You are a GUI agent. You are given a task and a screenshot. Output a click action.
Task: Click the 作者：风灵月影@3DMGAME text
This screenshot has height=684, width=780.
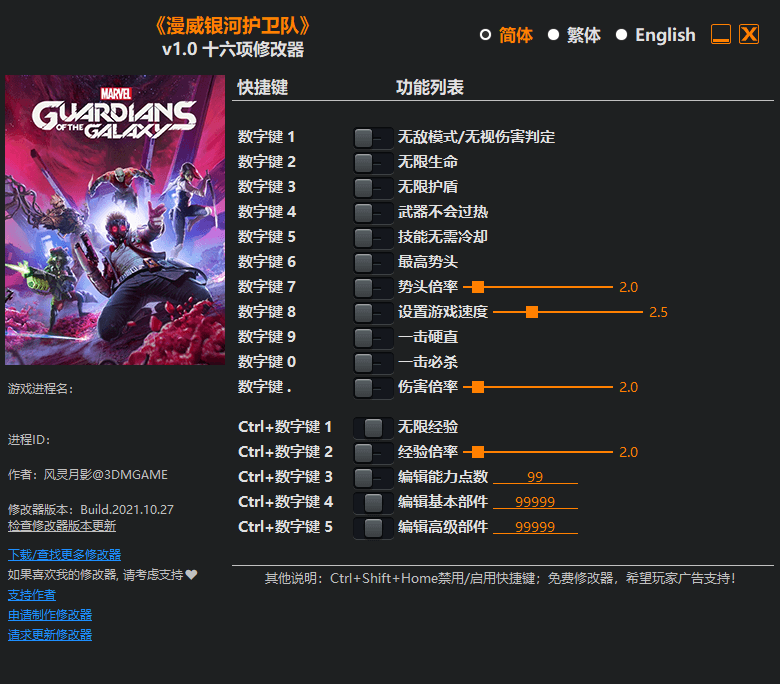coord(88,475)
